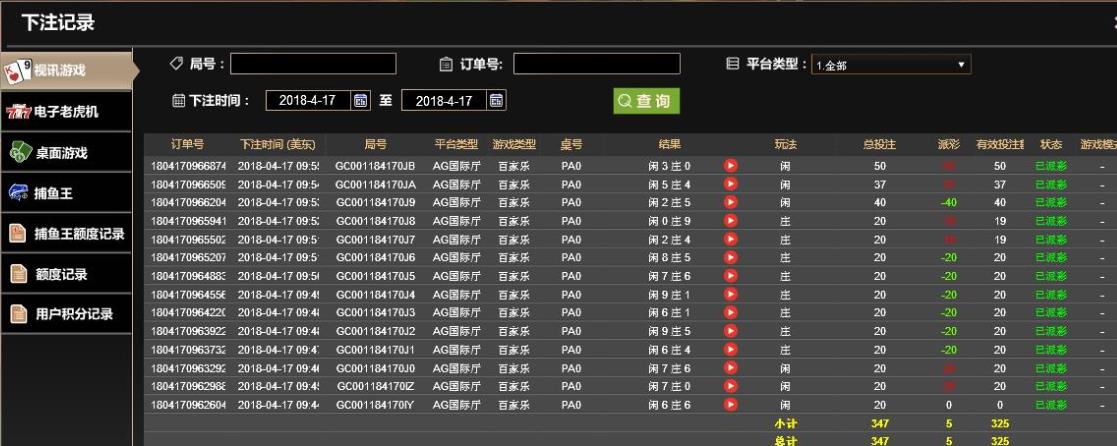Play video replay for round GC001184170J2
1117x446 pixels.
[x=730, y=331]
